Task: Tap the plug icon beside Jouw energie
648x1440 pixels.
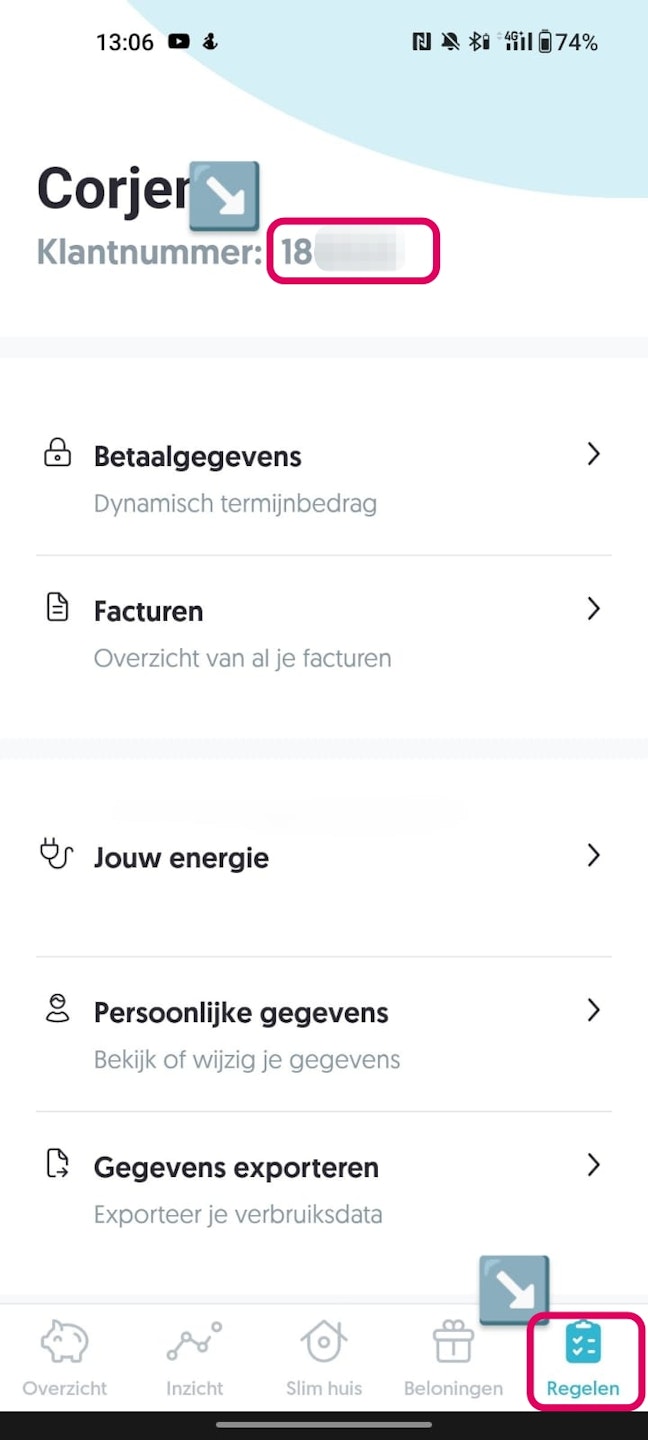Action: (x=57, y=854)
